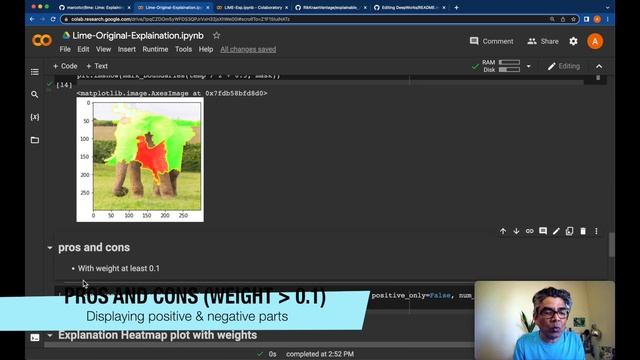Click the RAM usage bar
The image size is (640, 360).
(x=509, y=62)
